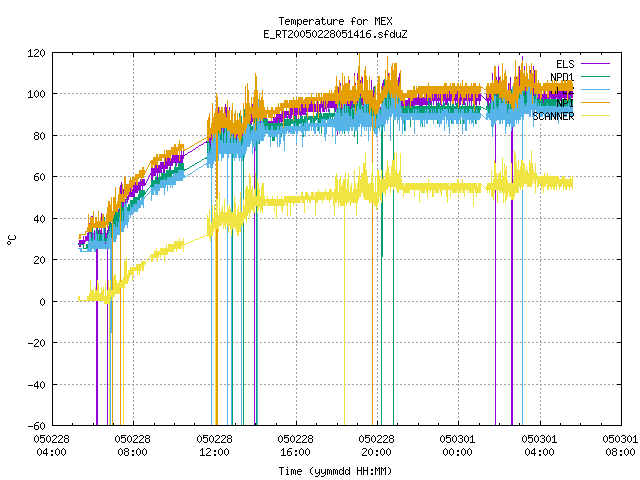Click the yellow SCANNER legend line sample
640x480 pixels.
(x=595, y=116)
